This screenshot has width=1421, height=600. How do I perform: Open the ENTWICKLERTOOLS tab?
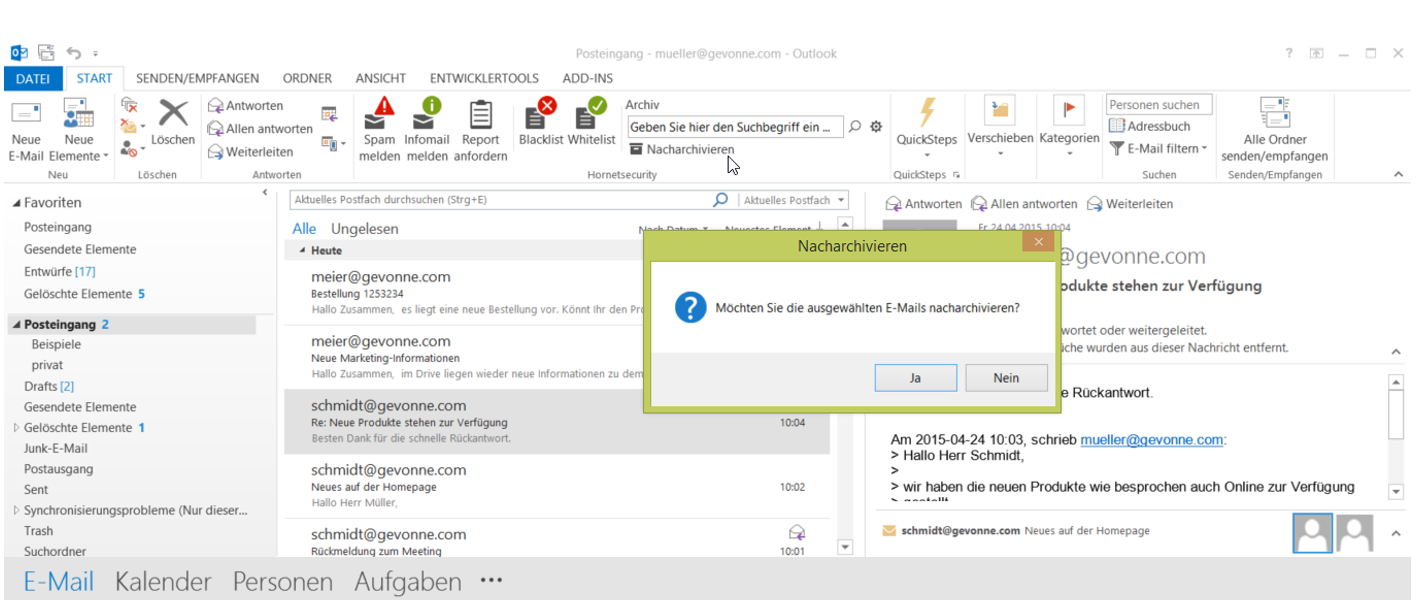[484, 78]
